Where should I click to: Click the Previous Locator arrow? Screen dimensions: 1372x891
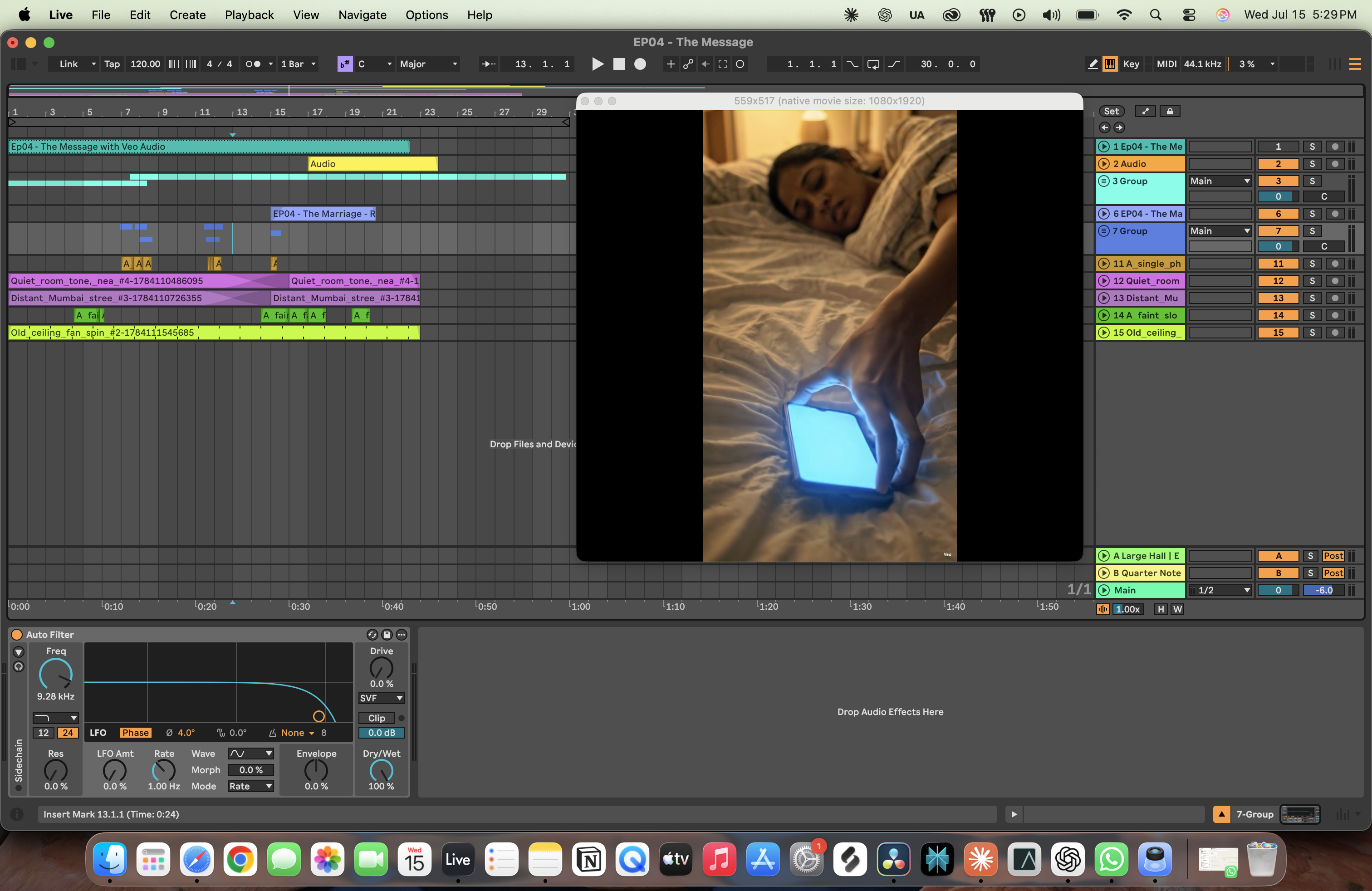coord(1104,127)
